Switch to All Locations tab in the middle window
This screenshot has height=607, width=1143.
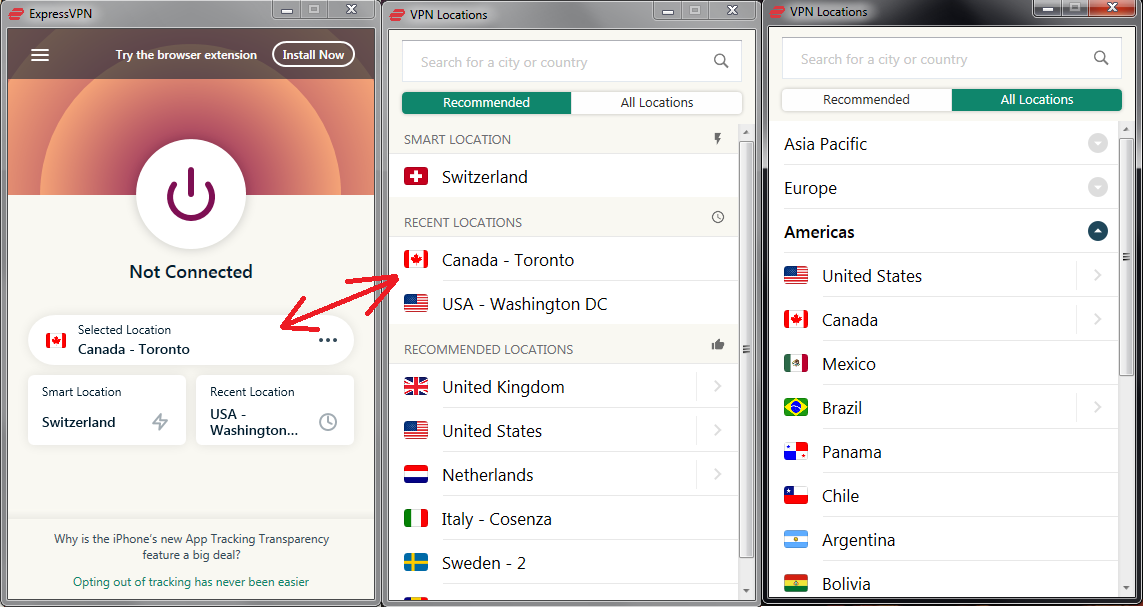[657, 103]
